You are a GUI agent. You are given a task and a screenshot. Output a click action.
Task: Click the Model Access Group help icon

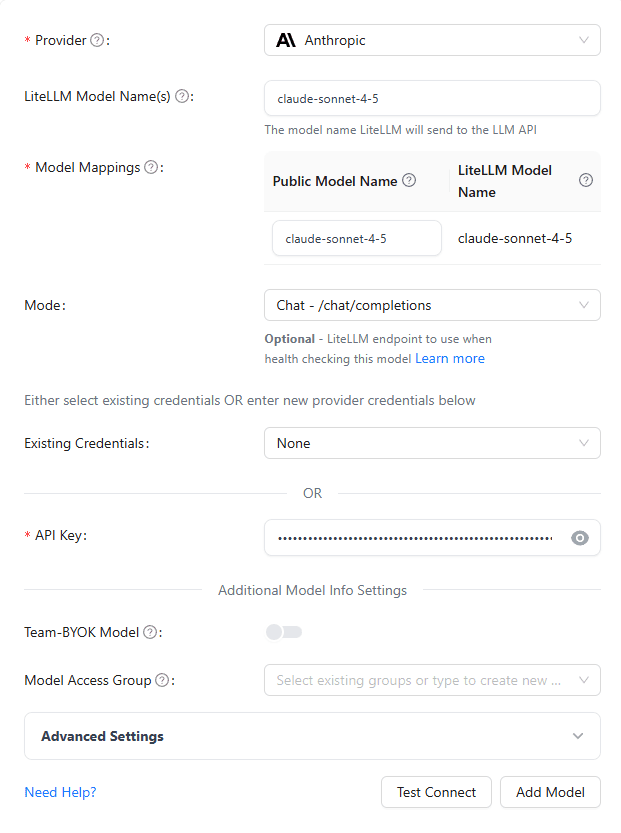point(163,679)
